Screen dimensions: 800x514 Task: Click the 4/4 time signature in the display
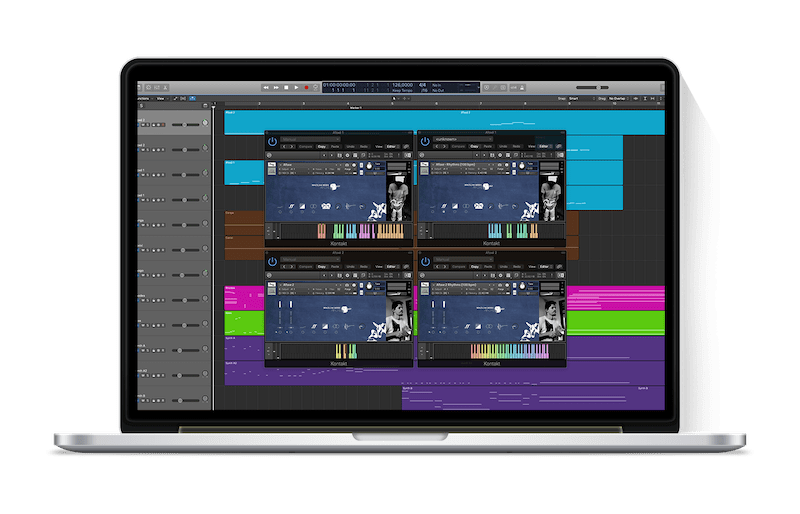[423, 85]
